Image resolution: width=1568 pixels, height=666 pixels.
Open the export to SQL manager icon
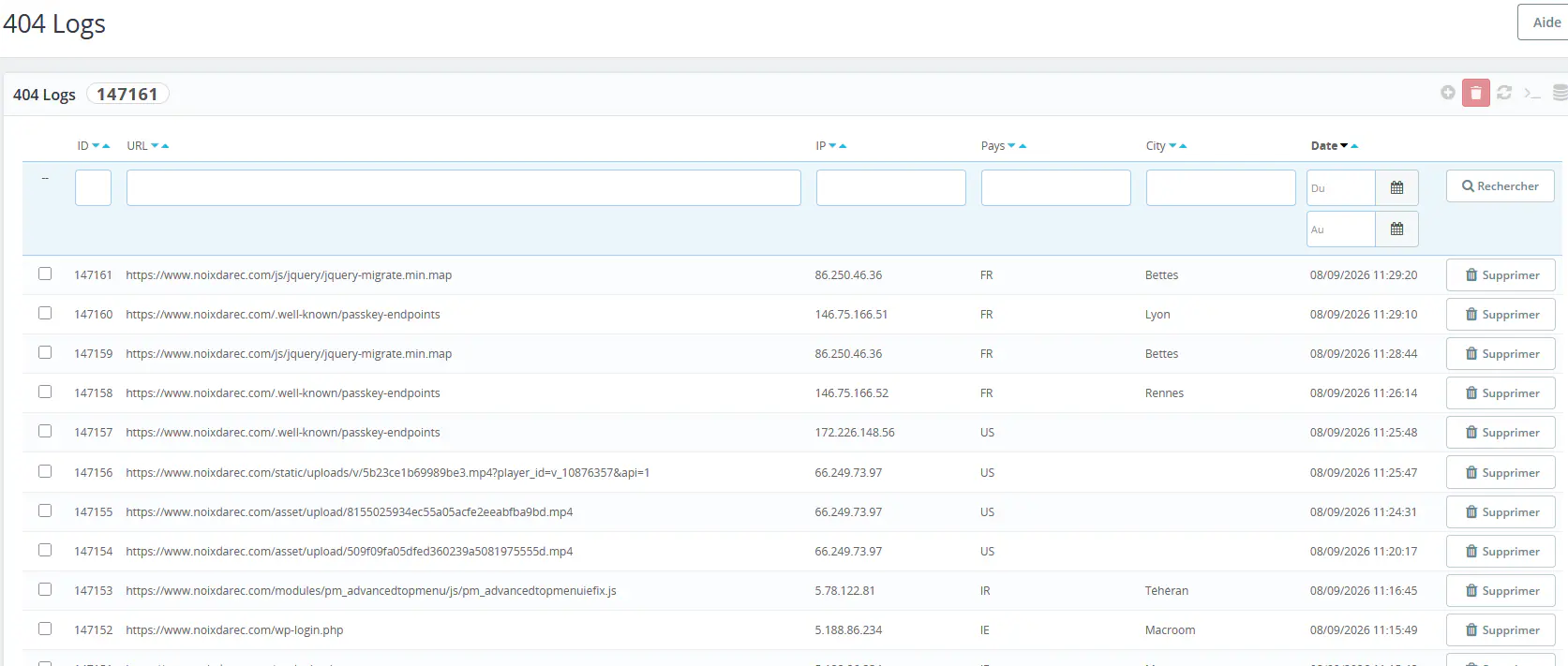1561,92
